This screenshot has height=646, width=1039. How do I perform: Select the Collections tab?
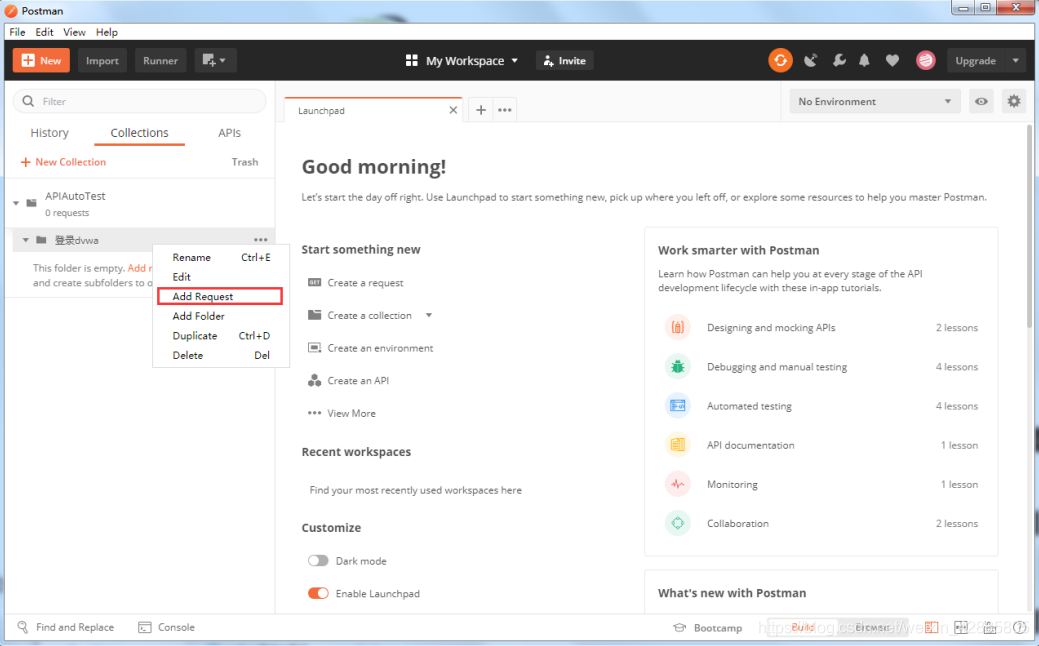(139, 133)
